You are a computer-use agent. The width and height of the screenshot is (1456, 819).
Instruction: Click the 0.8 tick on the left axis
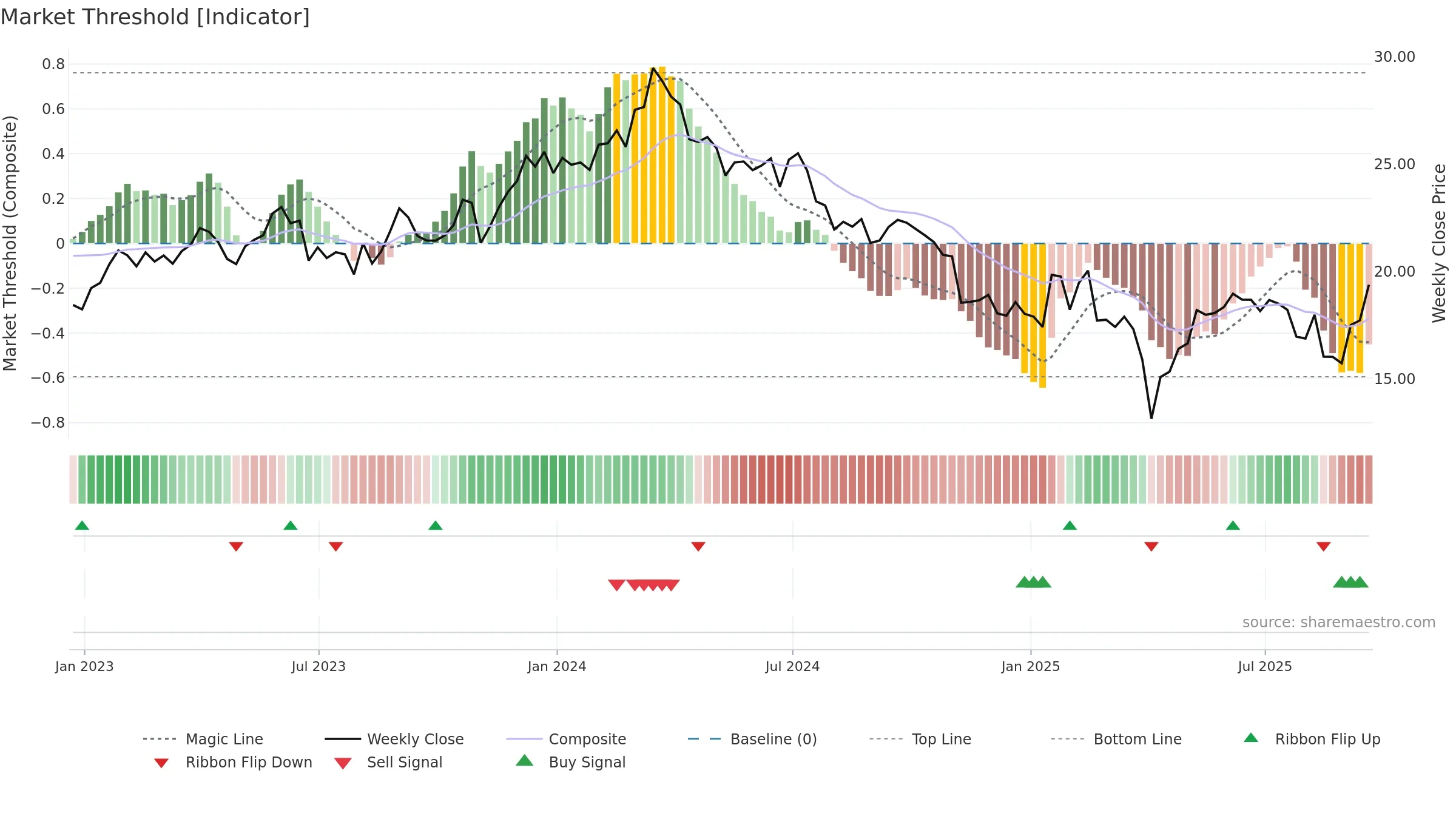pos(53,64)
